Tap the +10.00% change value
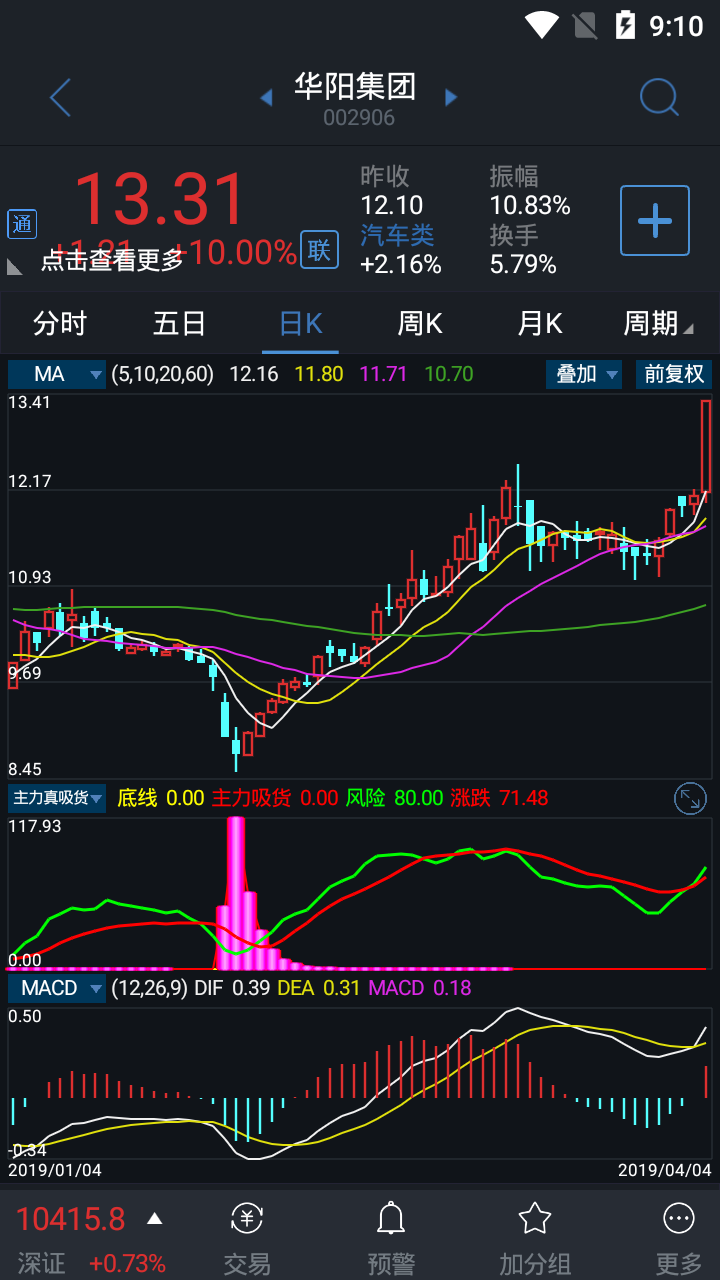The width and height of the screenshot is (720, 1280). tap(236, 252)
